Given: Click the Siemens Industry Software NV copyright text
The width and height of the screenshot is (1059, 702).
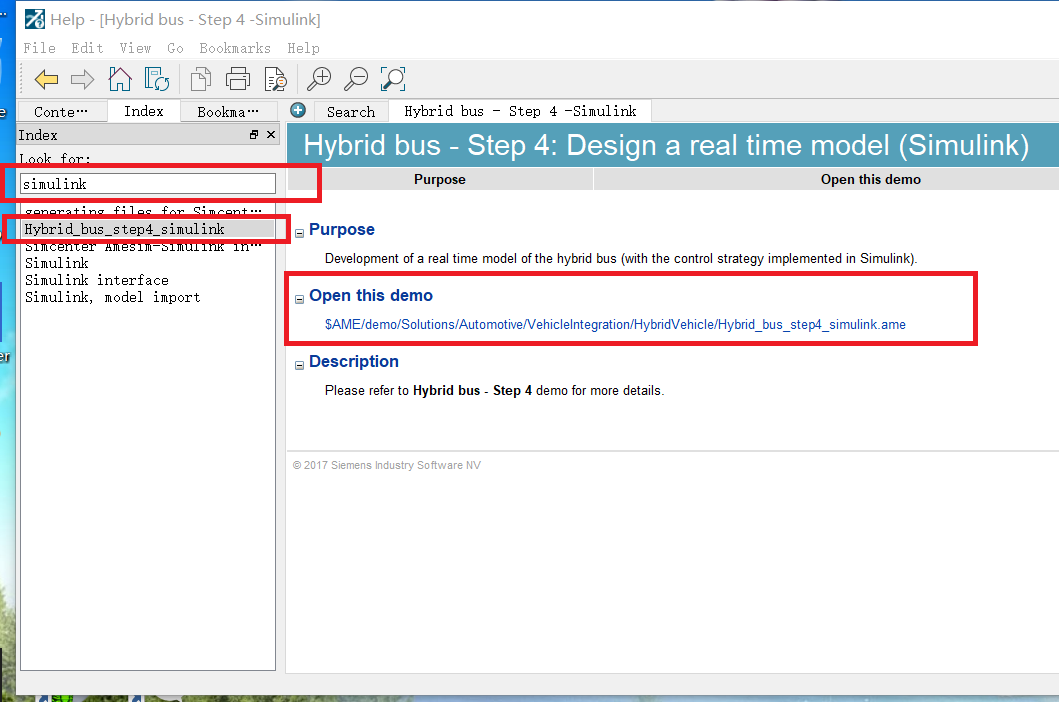Looking at the screenshot, I should [387, 465].
